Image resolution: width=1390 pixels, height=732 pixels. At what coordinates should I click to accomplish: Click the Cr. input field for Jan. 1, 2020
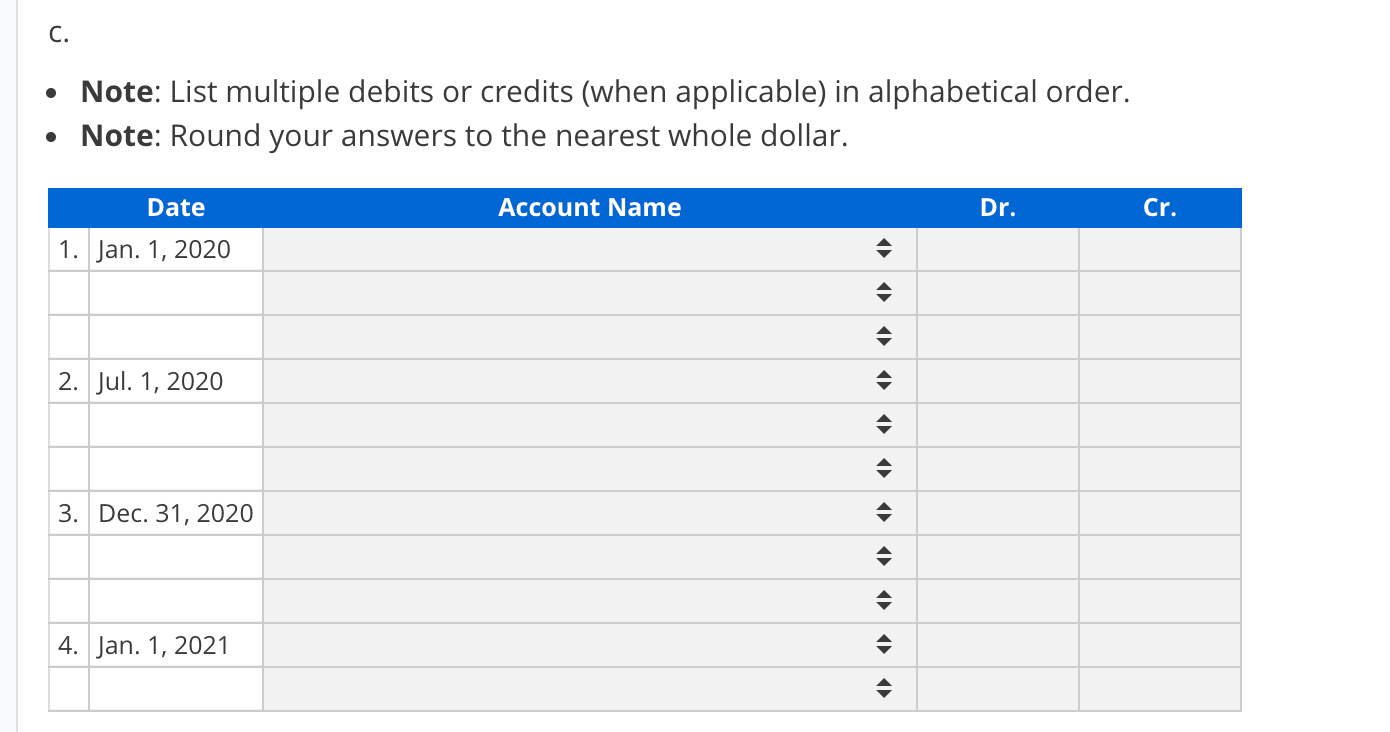[x=1160, y=249]
